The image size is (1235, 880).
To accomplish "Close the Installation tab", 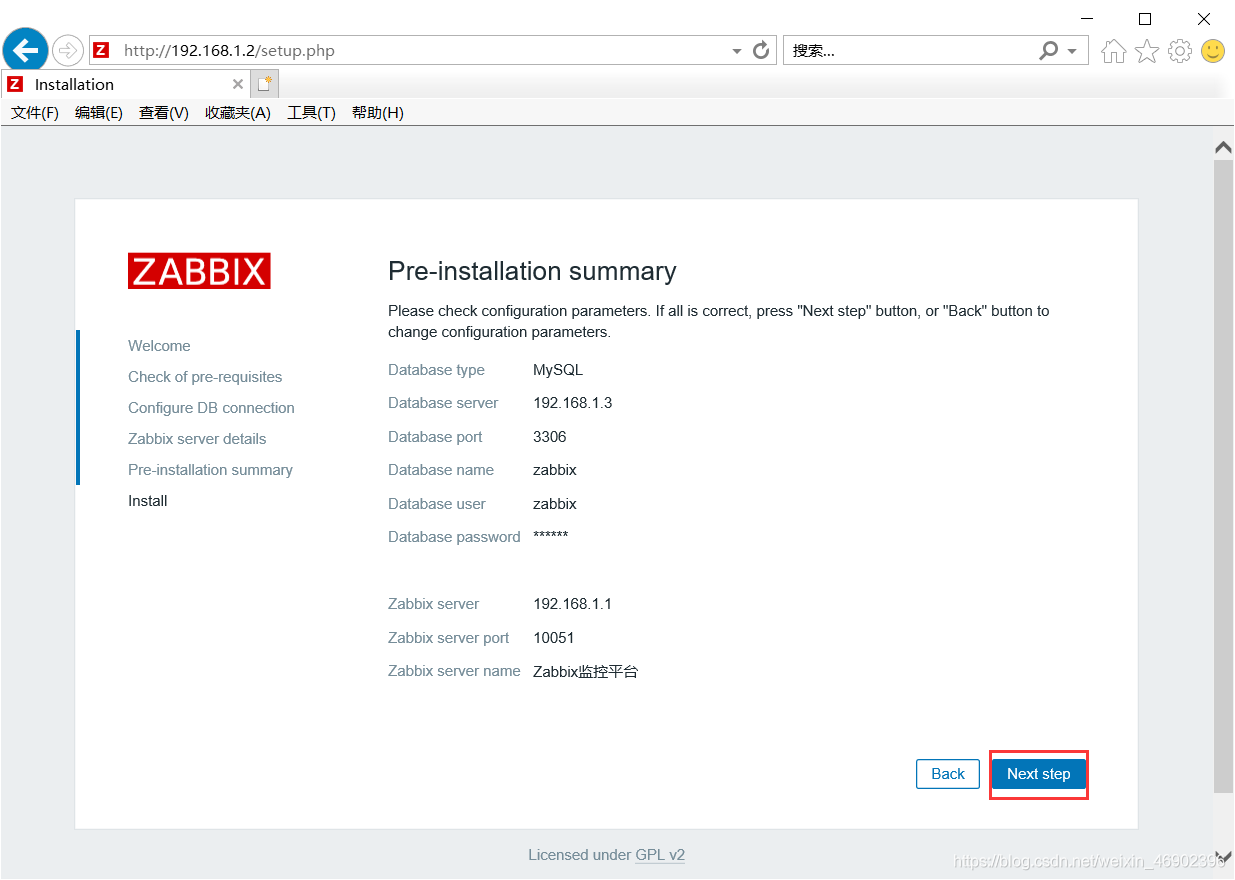I will (238, 84).
